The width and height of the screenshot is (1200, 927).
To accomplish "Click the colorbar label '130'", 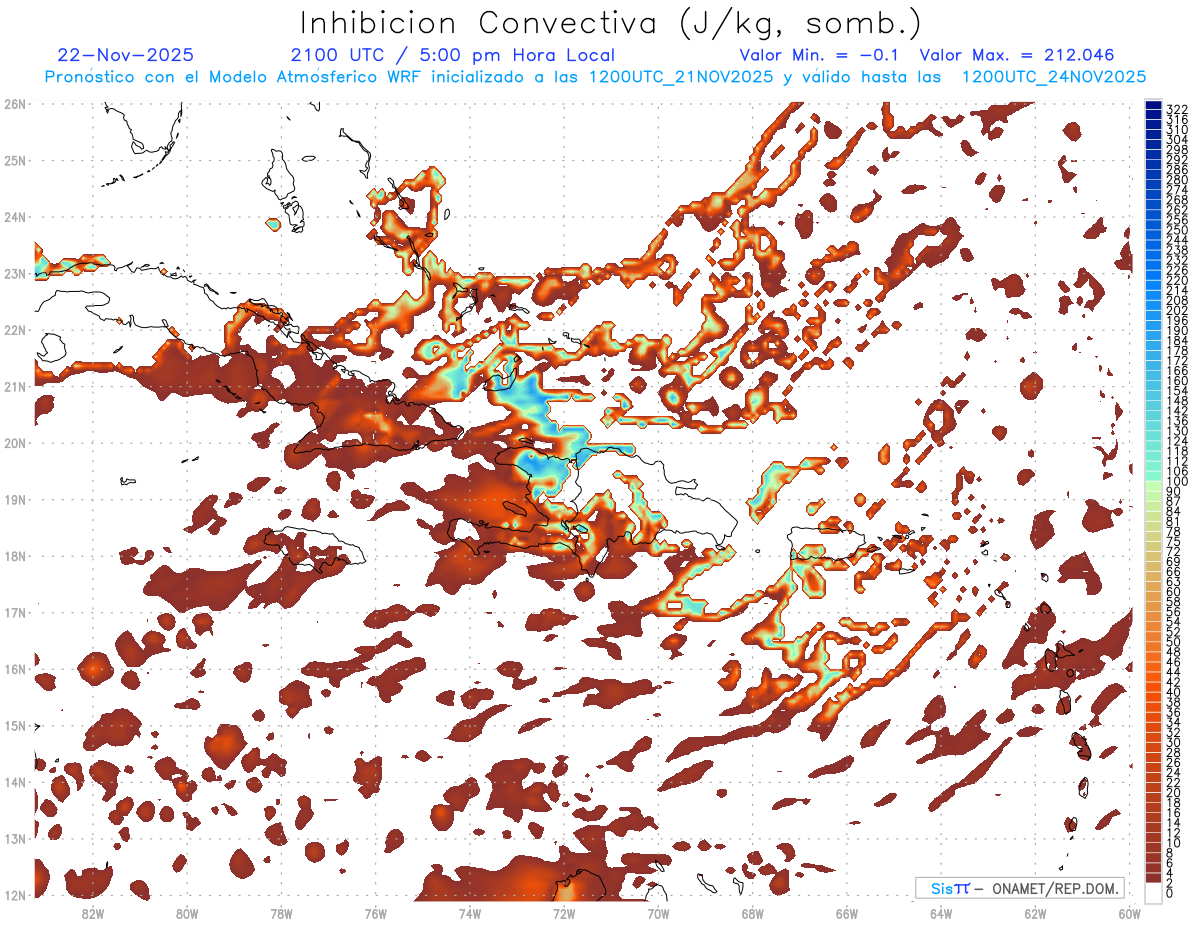I will click(1177, 431).
